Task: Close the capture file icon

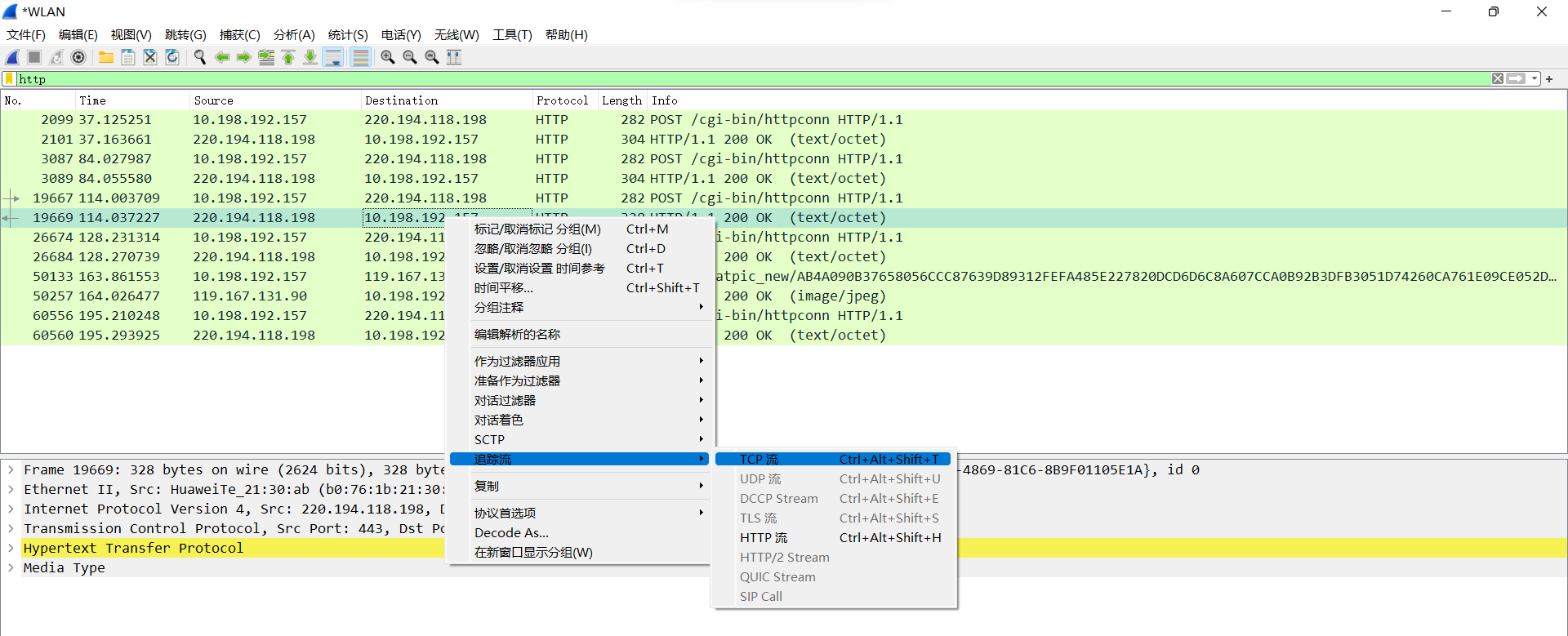Action: tap(150, 57)
